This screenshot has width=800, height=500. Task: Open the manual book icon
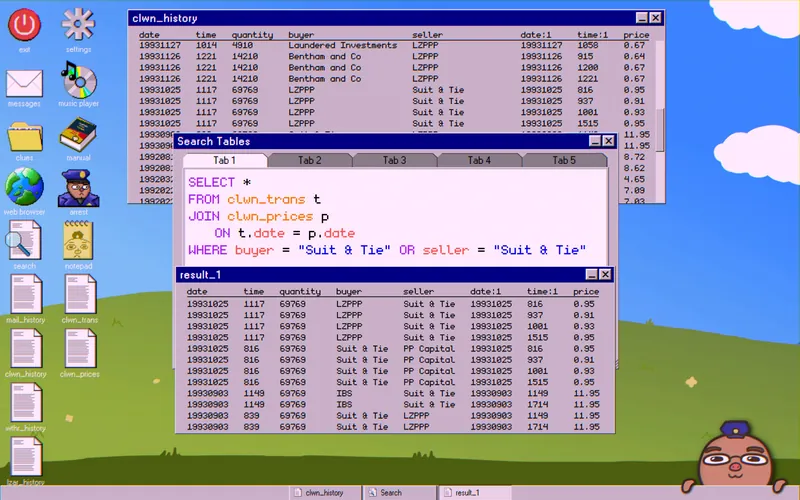[x=78, y=134]
